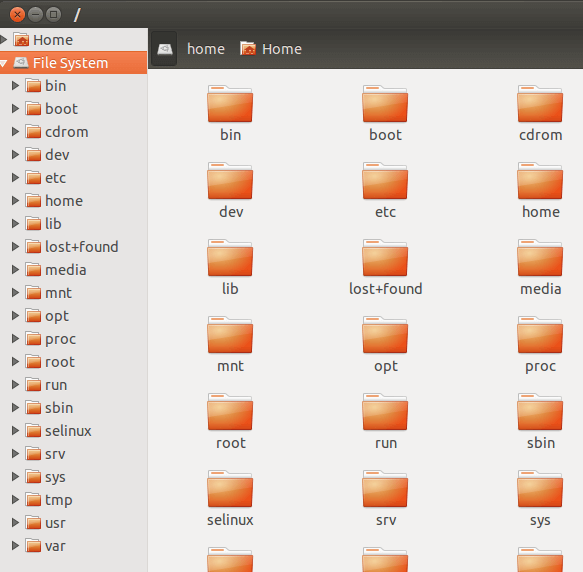
Task: Expand the home folder in sidebar tree
Action: click(x=15, y=201)
